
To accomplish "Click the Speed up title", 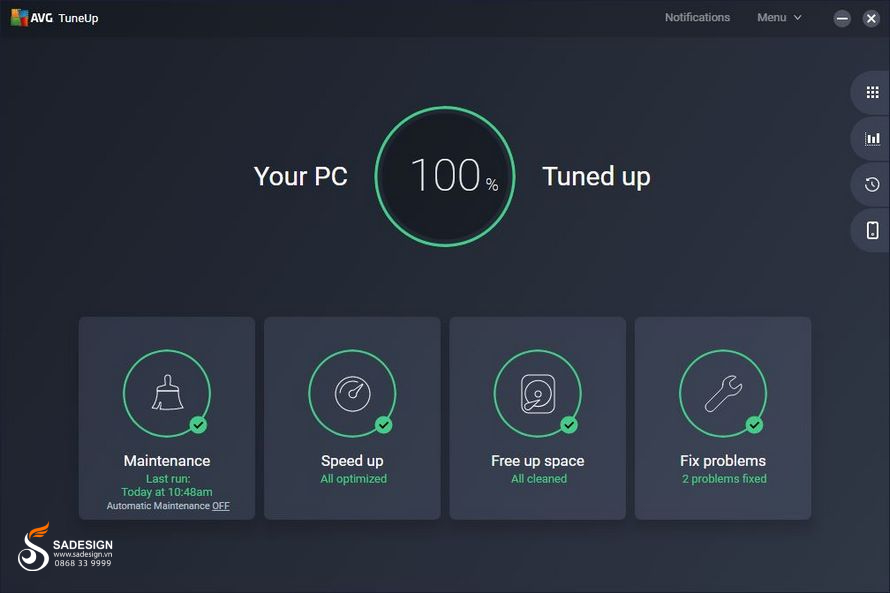I will [x=352, y=461].
